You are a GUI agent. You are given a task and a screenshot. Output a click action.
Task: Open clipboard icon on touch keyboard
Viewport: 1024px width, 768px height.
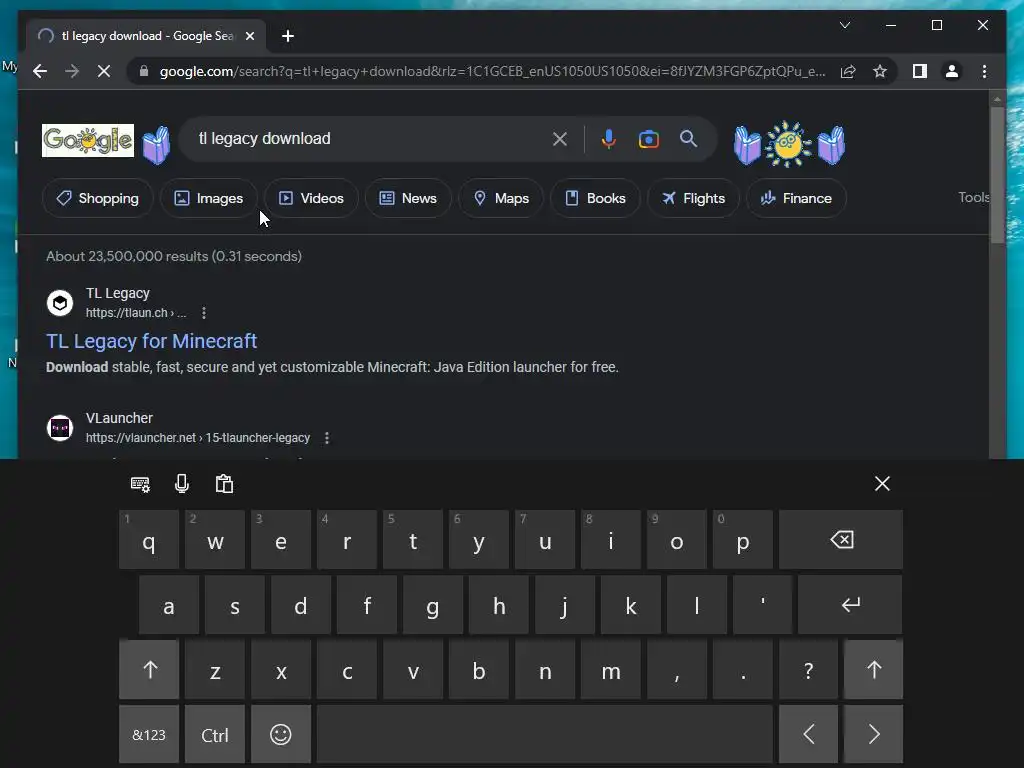pos(224,484)
